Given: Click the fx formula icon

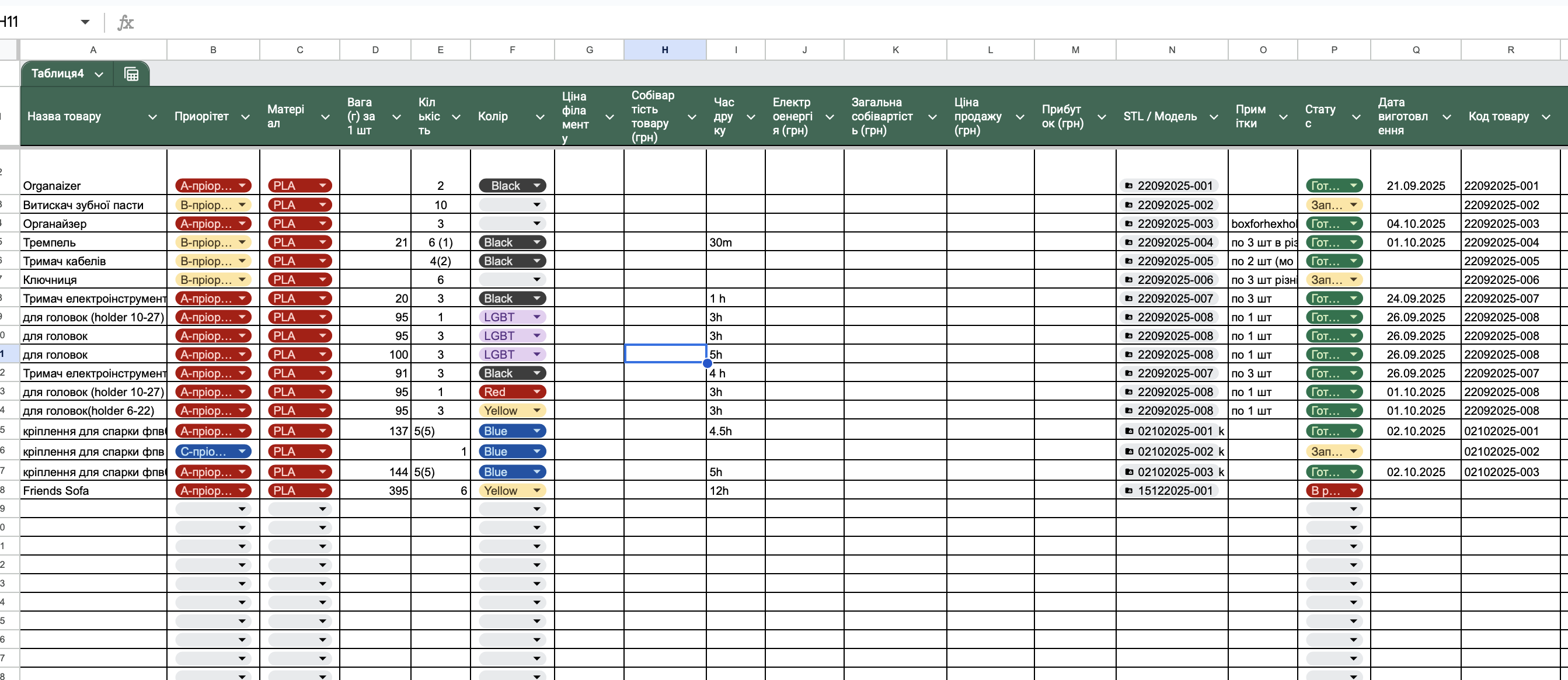Looking at the screenshot, I should [x=125, y=23].
